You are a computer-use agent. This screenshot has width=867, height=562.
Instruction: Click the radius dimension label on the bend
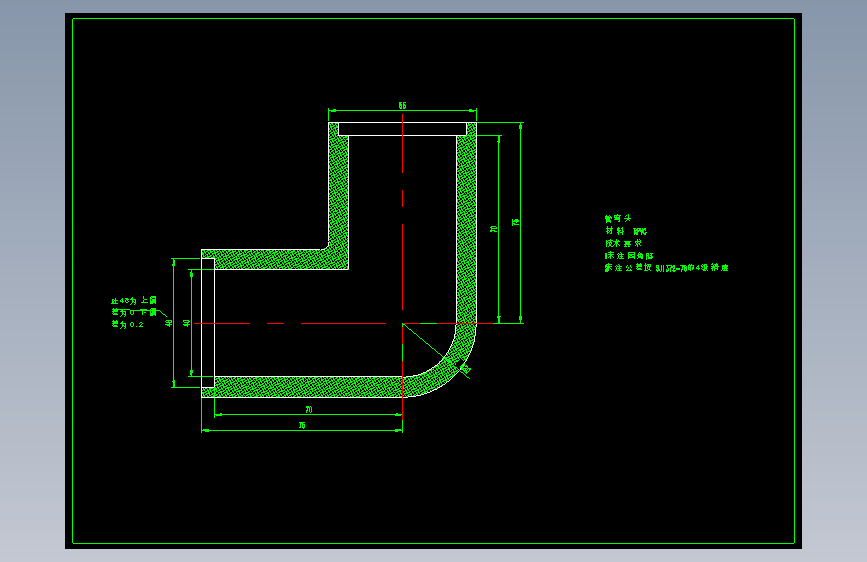(x=465, y=369)
